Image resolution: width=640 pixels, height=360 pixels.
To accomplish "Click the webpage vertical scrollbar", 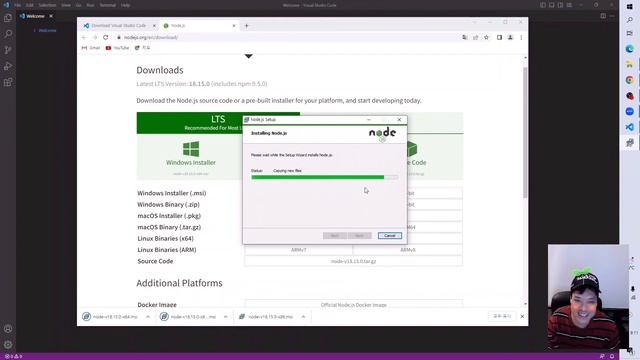I will click(525, 133).
